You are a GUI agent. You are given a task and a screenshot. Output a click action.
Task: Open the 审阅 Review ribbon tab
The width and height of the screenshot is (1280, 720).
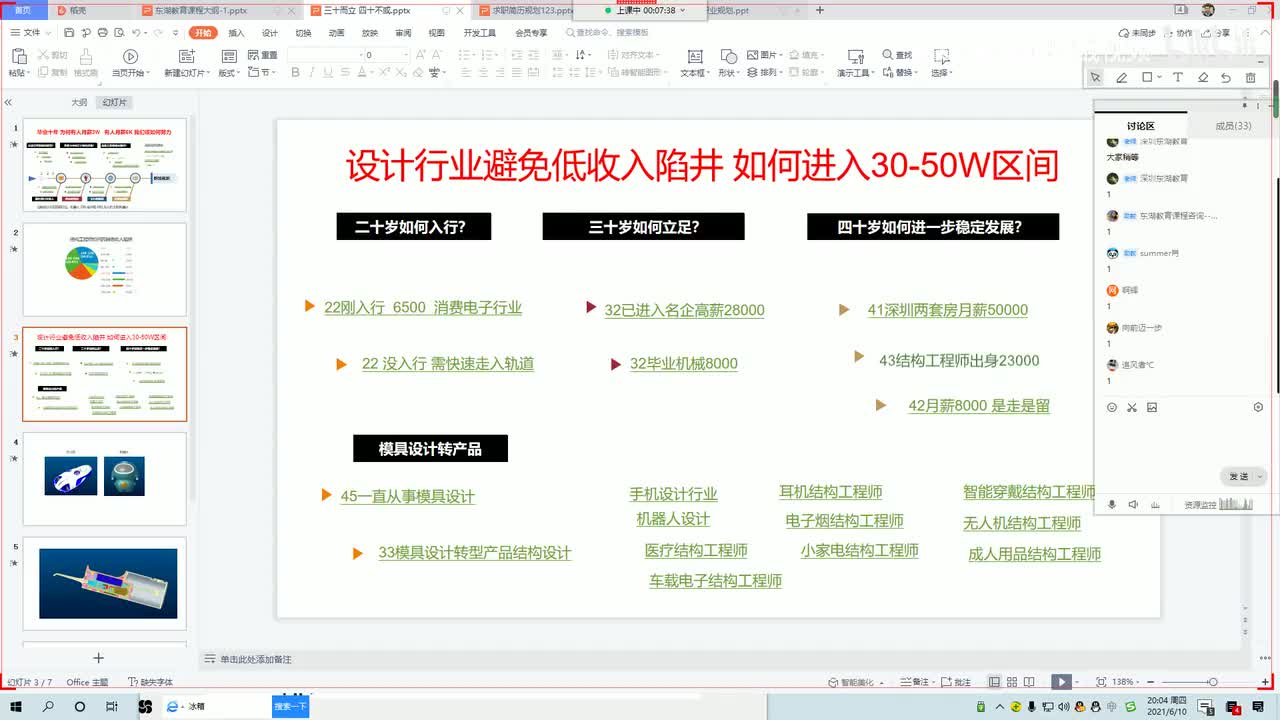(403, 33)
